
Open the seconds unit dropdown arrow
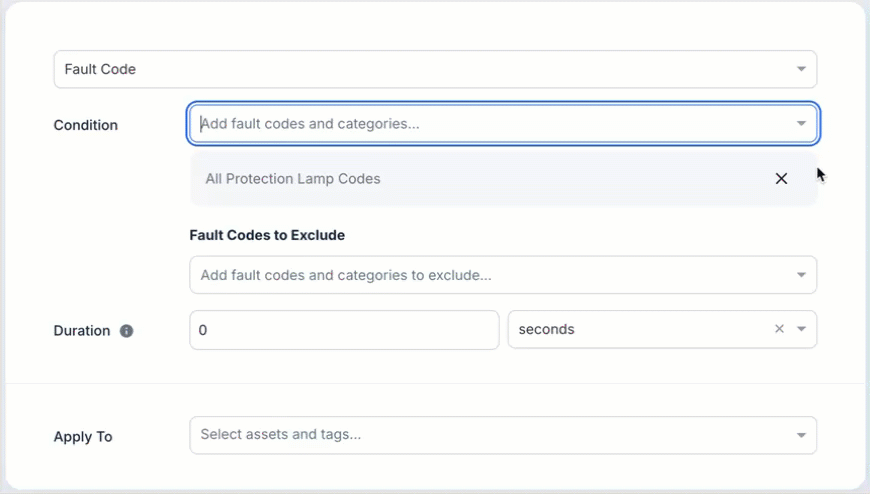pos(801,329)
